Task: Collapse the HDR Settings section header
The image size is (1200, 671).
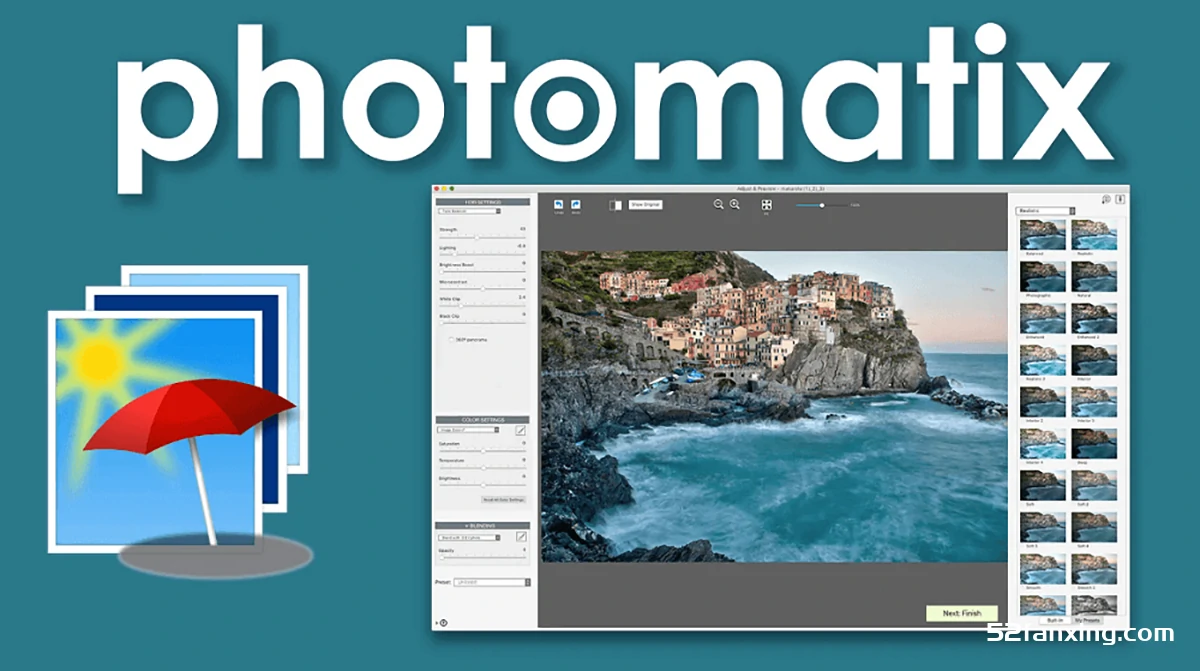Action: (x=483, y=201)
